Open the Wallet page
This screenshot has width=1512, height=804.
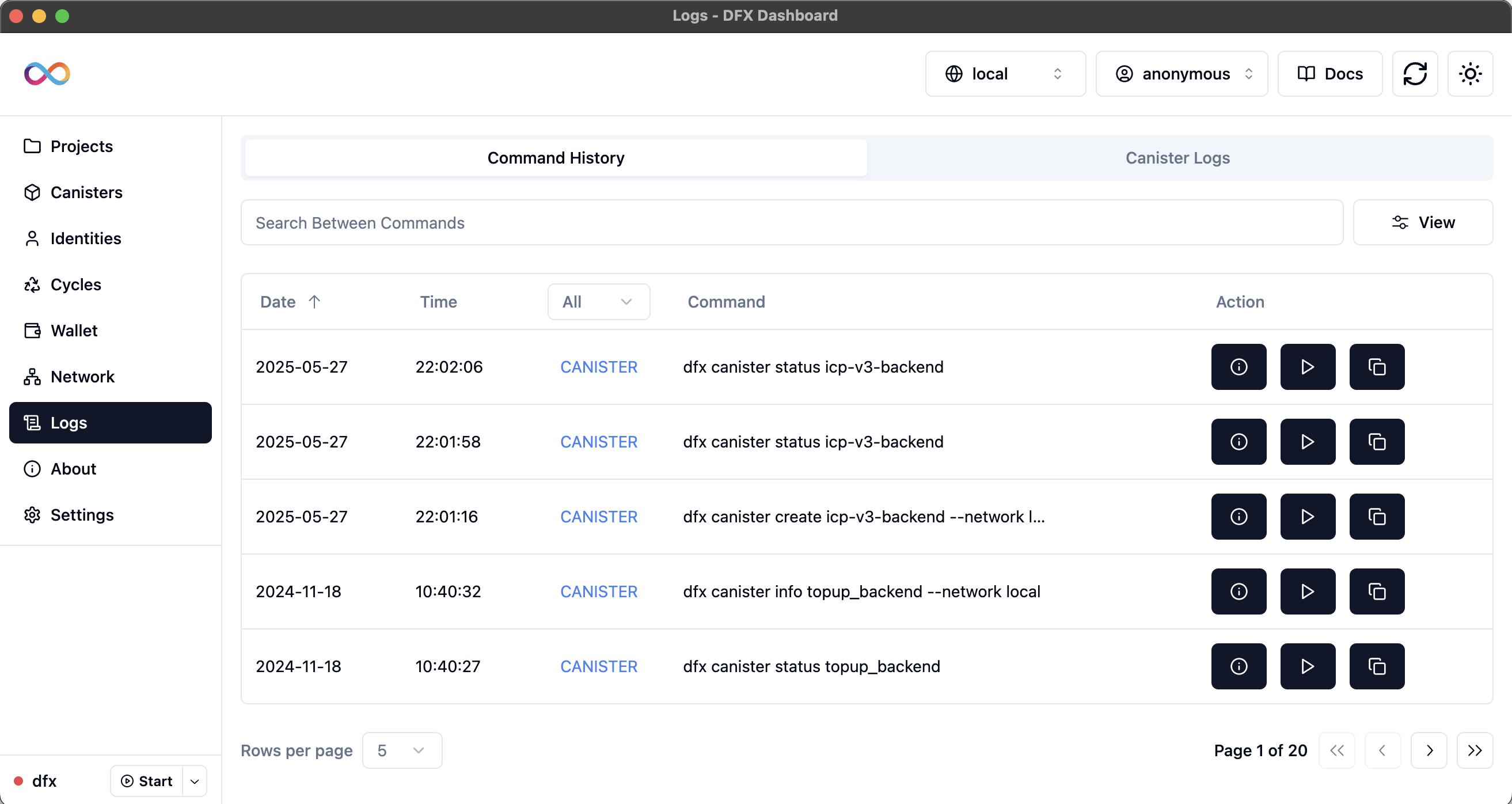(74, 330)
